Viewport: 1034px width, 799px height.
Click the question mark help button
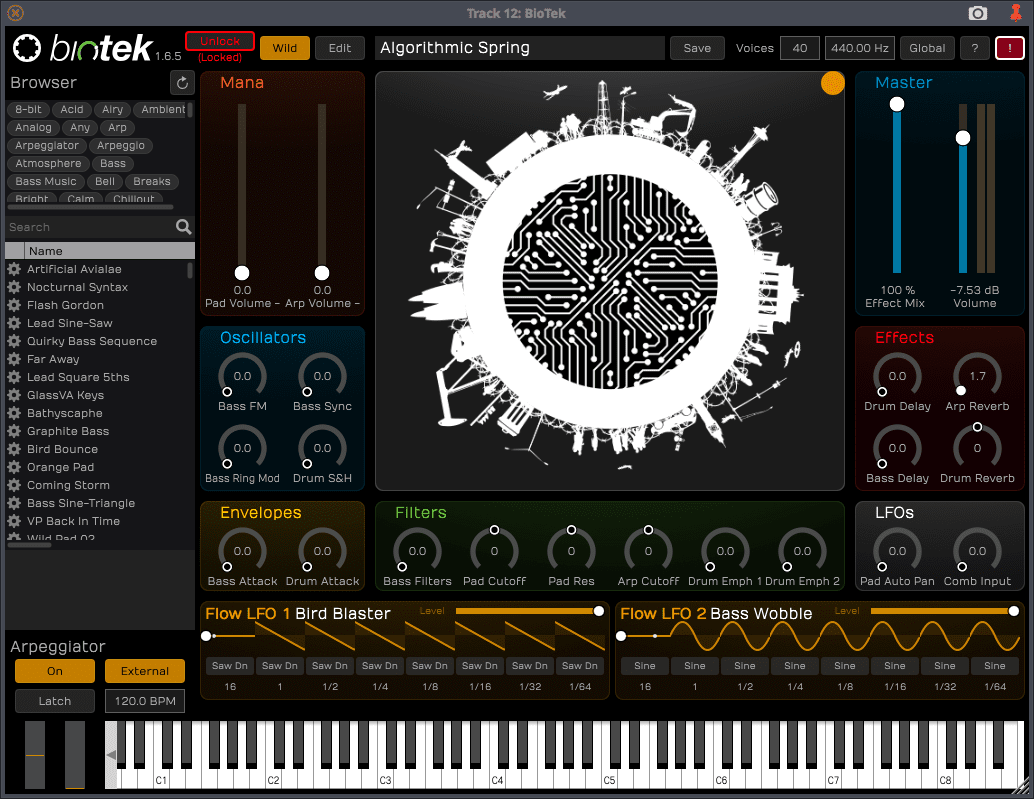[x=974, y=48]
